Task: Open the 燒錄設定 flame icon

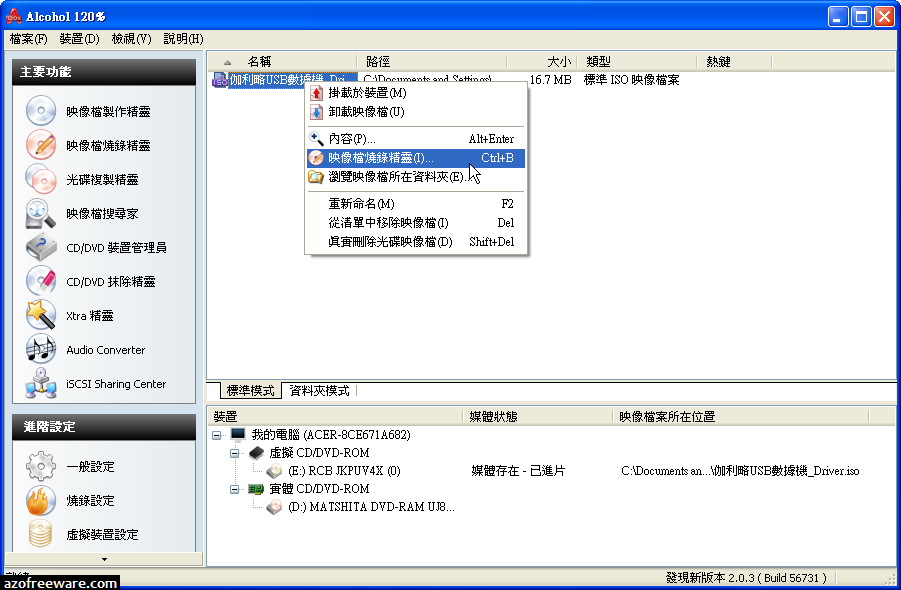Action: 41,500
